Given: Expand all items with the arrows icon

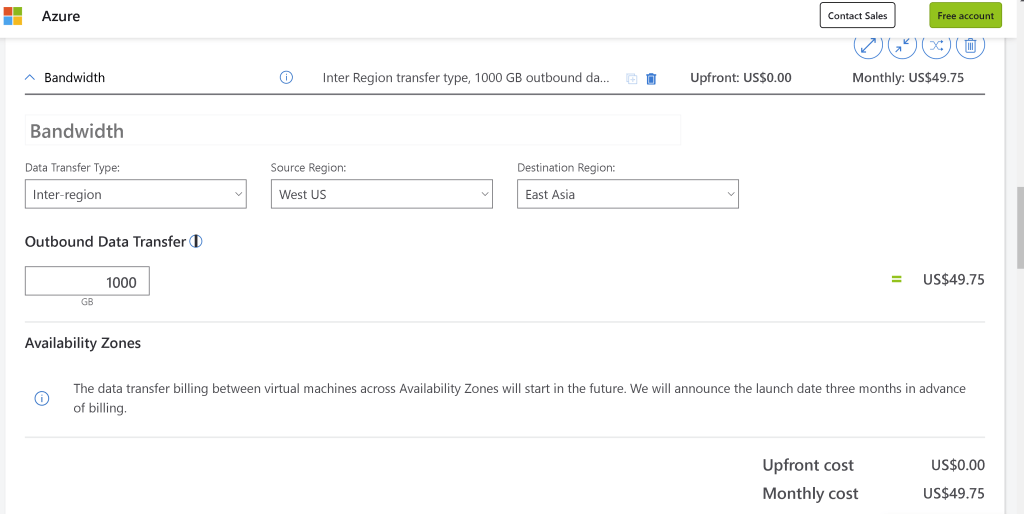Looking at the screenshot, I should coord(868,46).
